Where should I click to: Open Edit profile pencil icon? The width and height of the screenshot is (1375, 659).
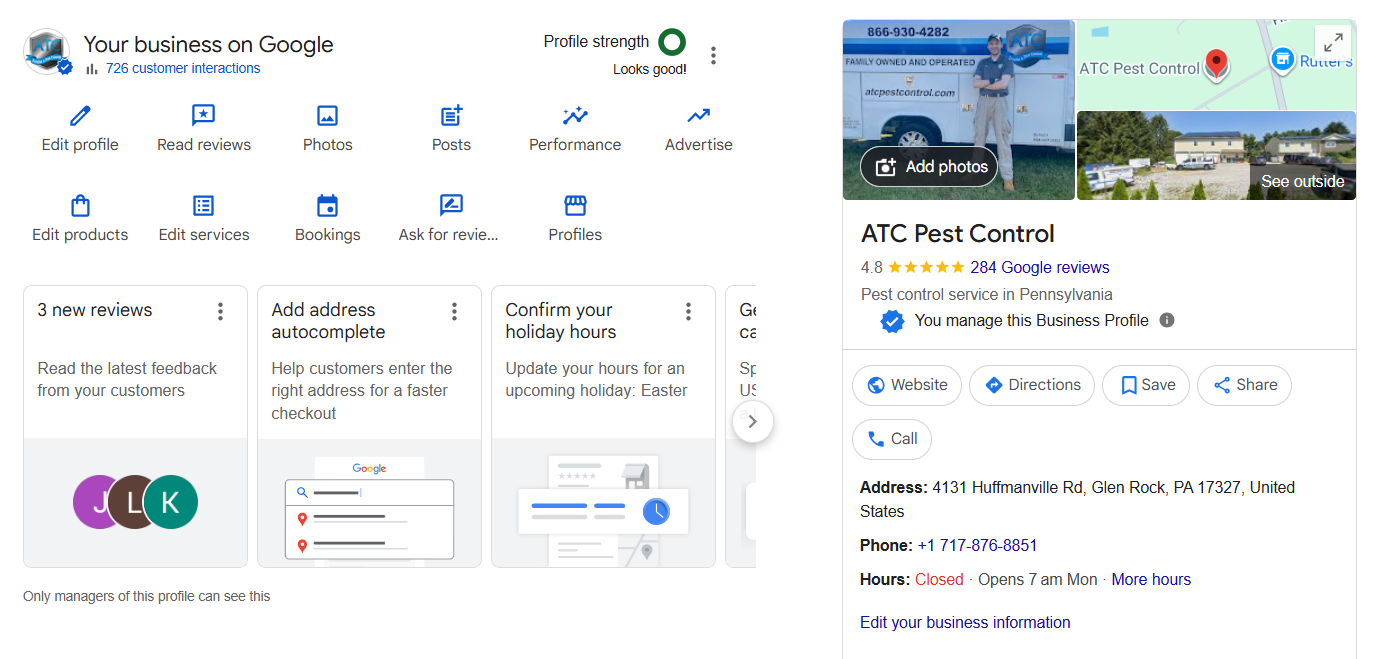80,116
